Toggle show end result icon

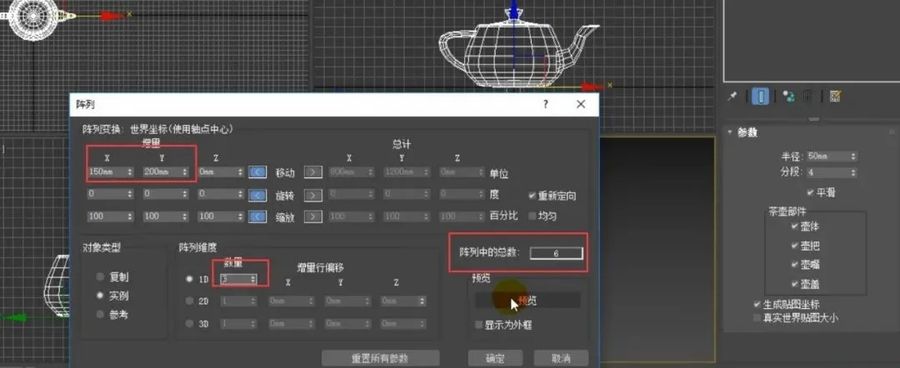tap(761, 96)
